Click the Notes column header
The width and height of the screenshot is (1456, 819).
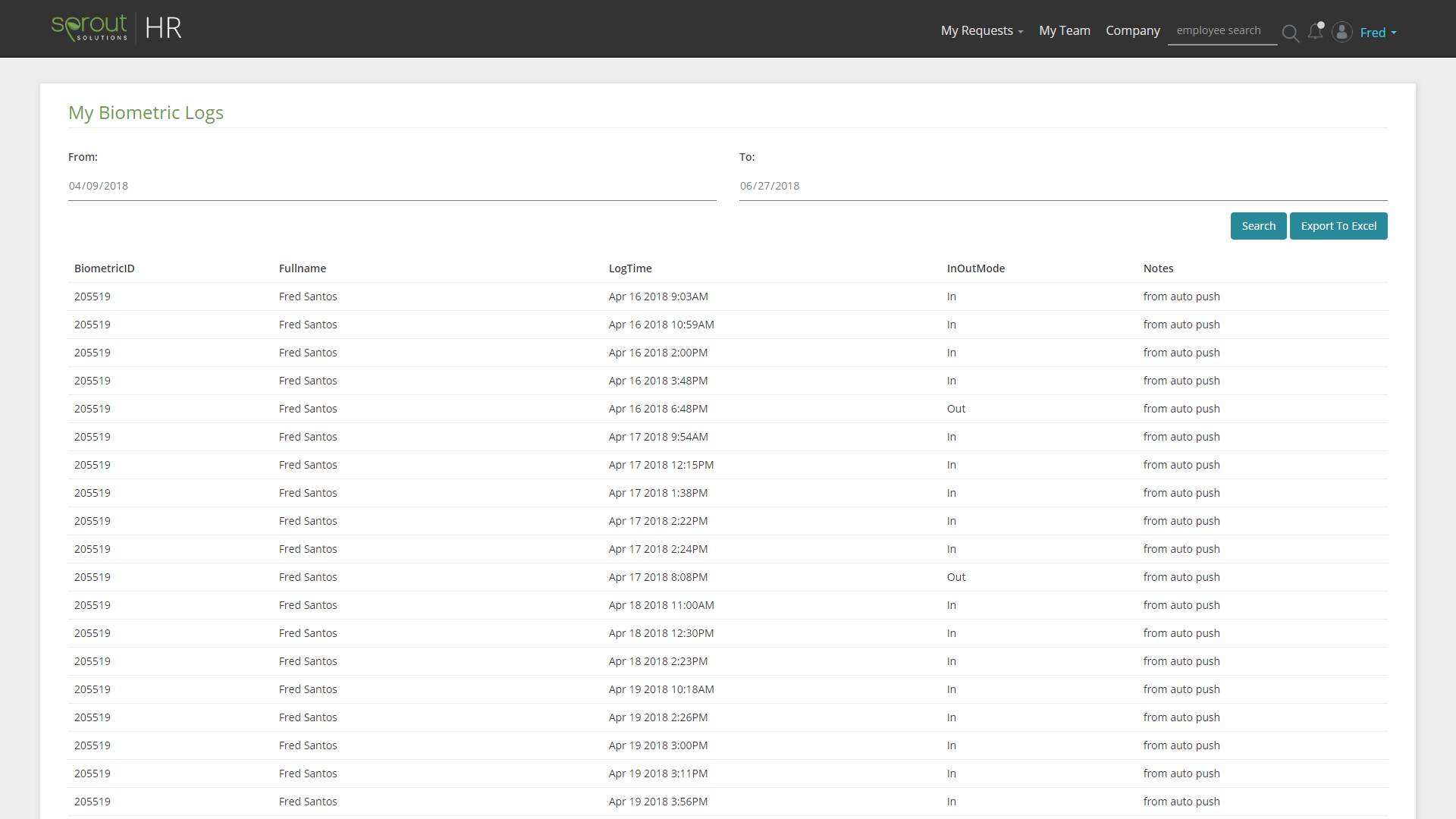click(x=1158, y=268)
